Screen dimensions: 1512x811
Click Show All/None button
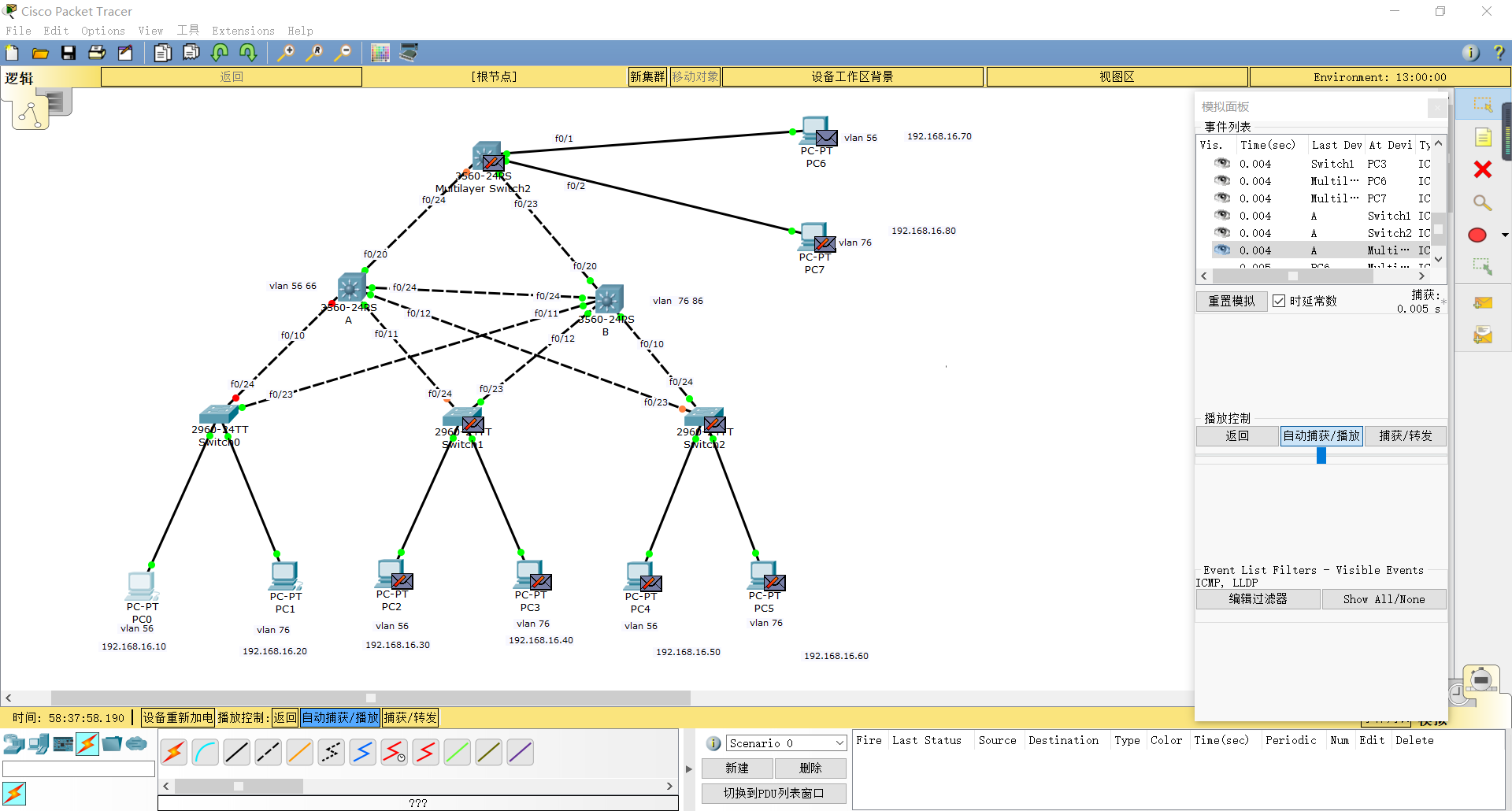[x=1384, y=599]
